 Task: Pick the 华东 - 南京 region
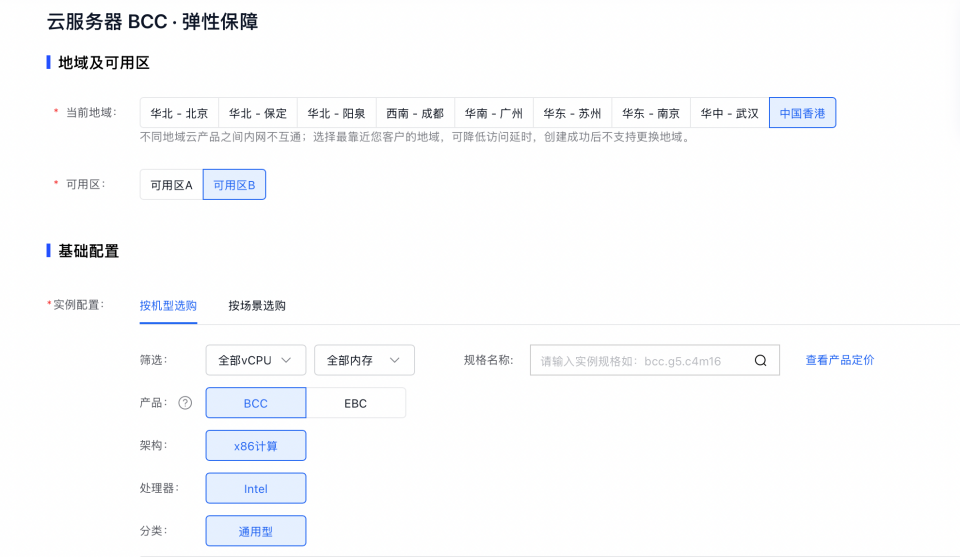[651, 113]
